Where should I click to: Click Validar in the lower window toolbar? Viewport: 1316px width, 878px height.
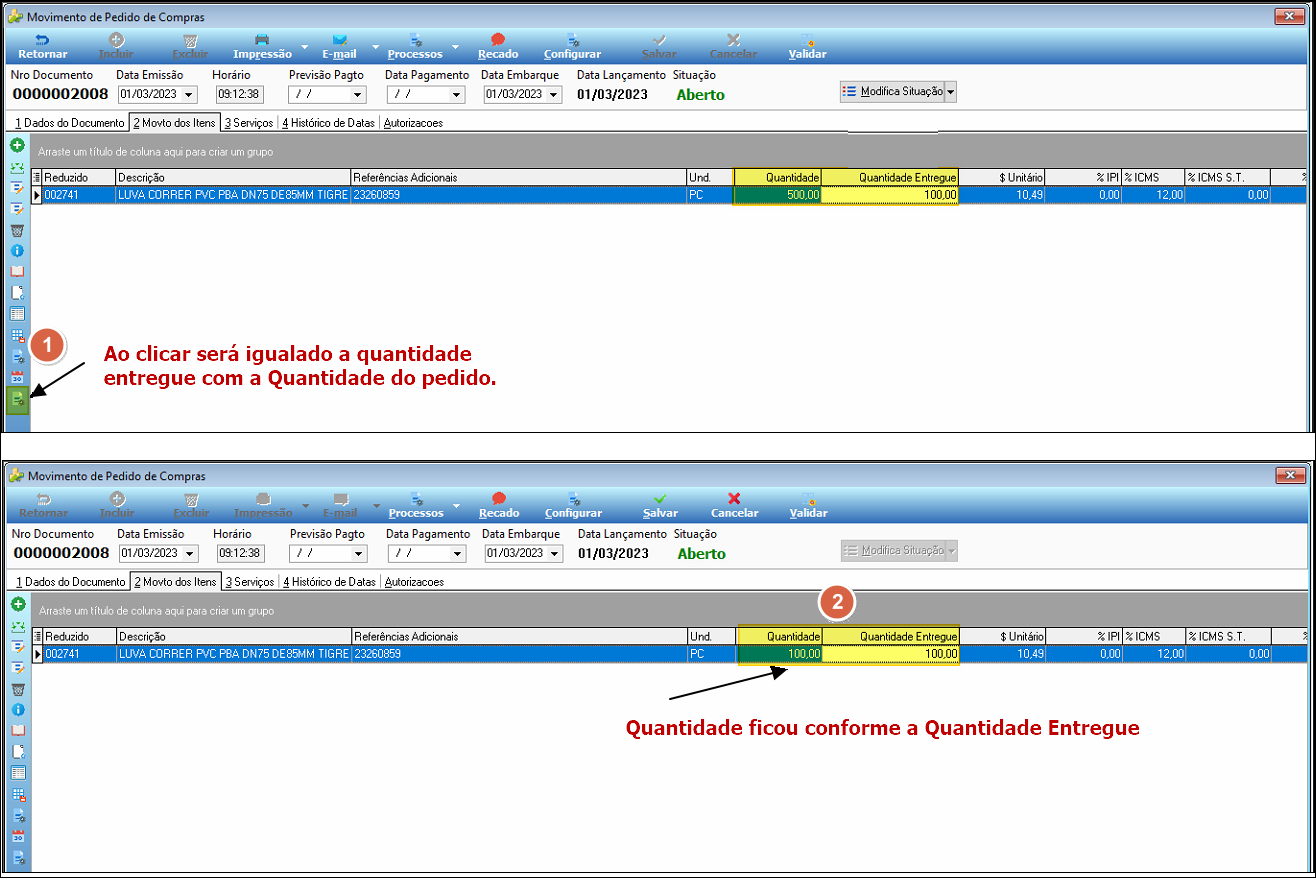tap(809, 505)
